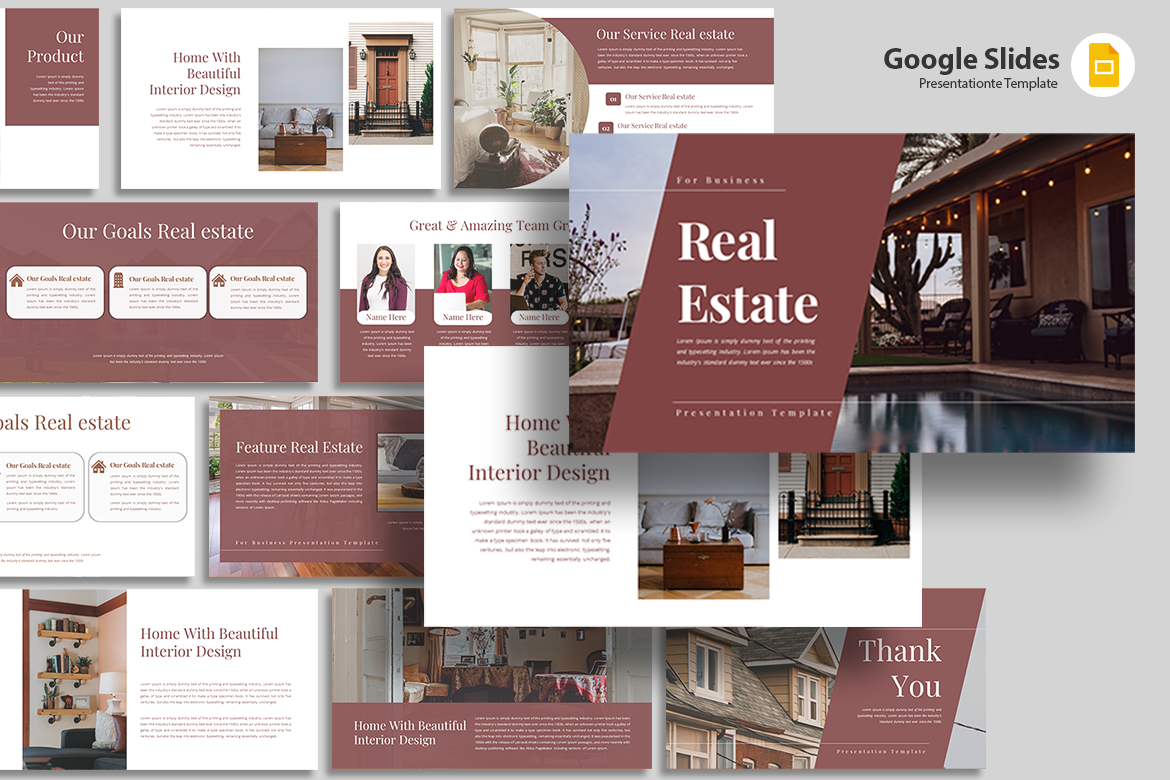Click 'Home With Beautiful Interior Design' heading beside the bookshelf
Image resolution: width=1170 pixels, height=780 pixels.
[x=209, y=642]
